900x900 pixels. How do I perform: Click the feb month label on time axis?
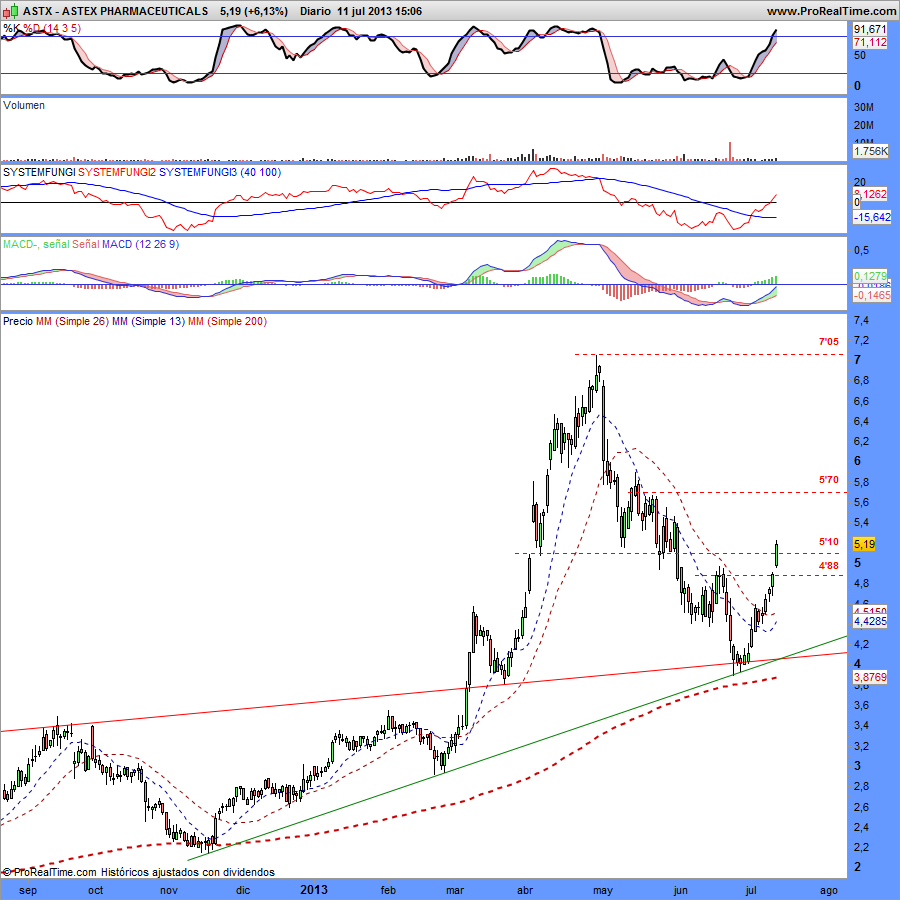388,890
